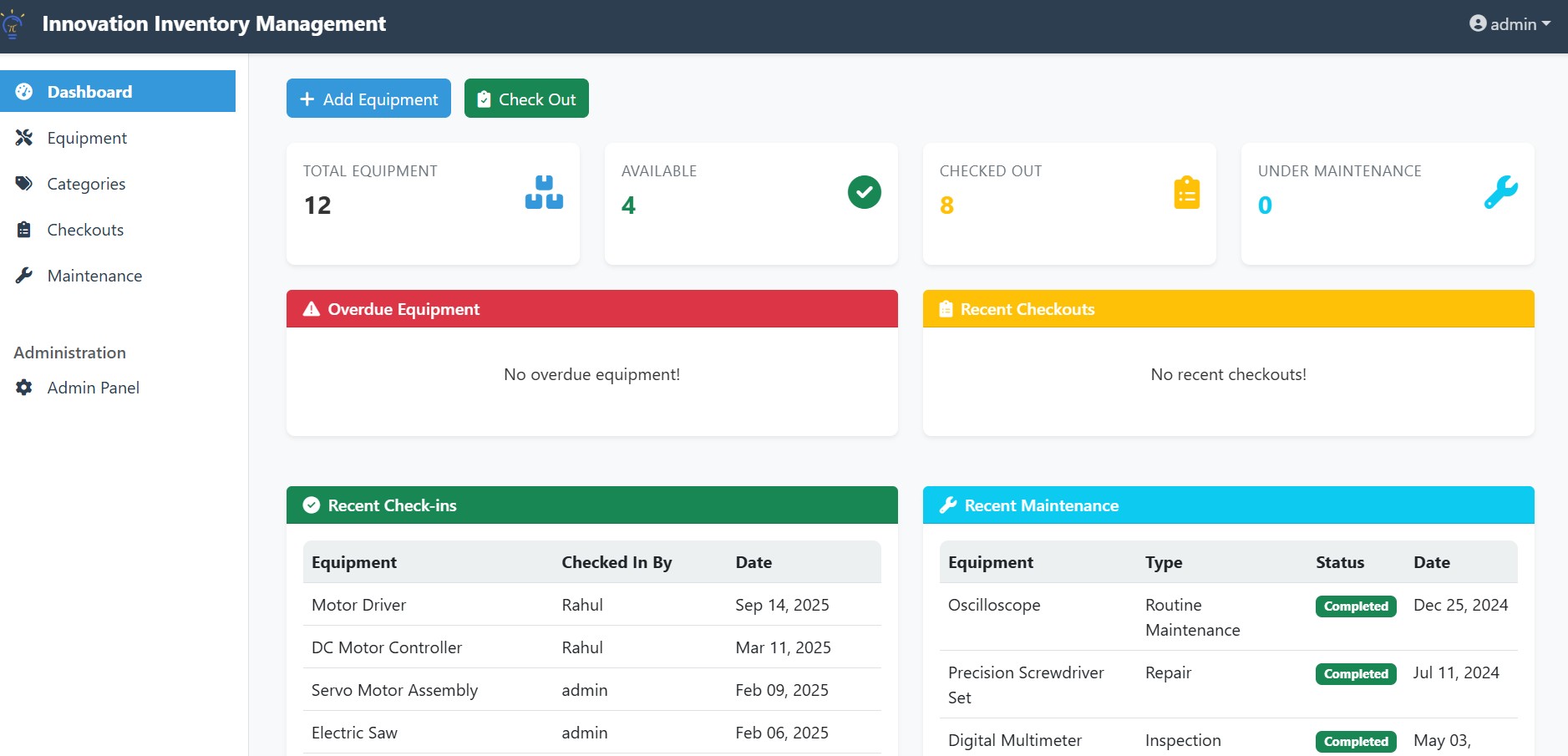Screen dimensions: 1568x756
Task: Click the plus icon on Add Equipment button
Action: point(307,99)
